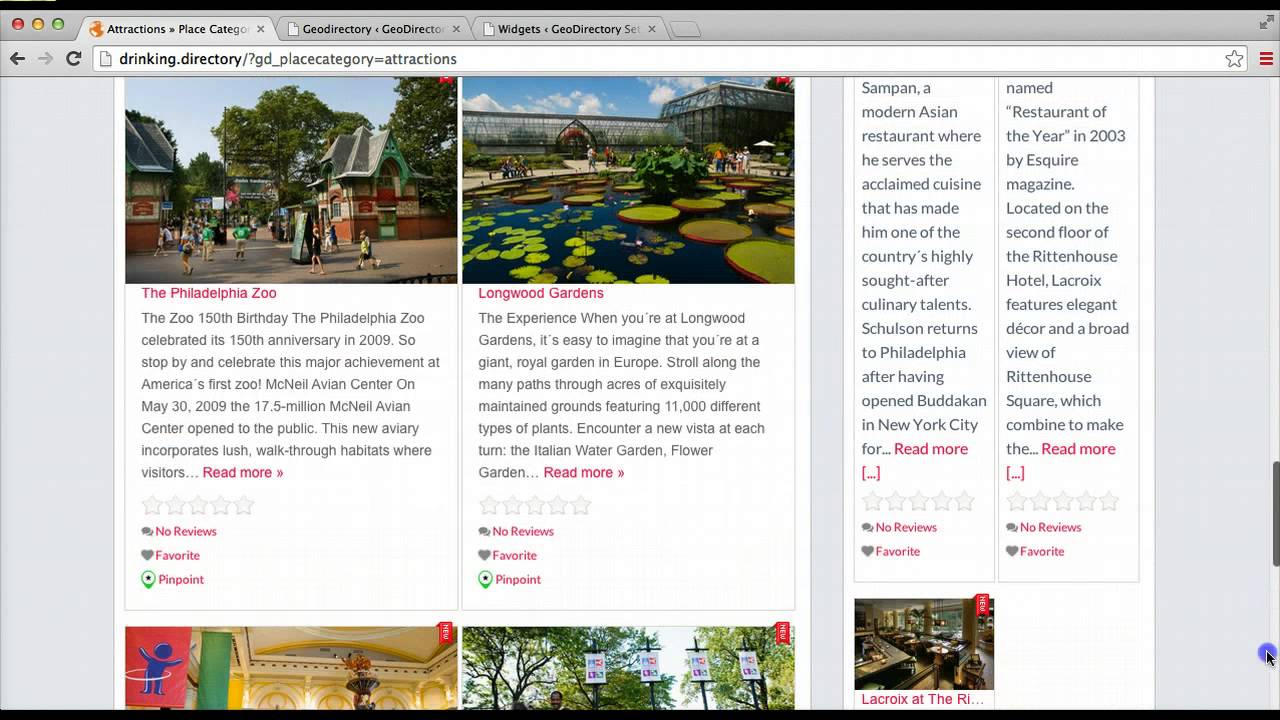Image resolution: width=1280 pixels, height=720 pixels.
Task: Toggle Favorite under the Sampan sidebar listing
Action: [868, 551]
